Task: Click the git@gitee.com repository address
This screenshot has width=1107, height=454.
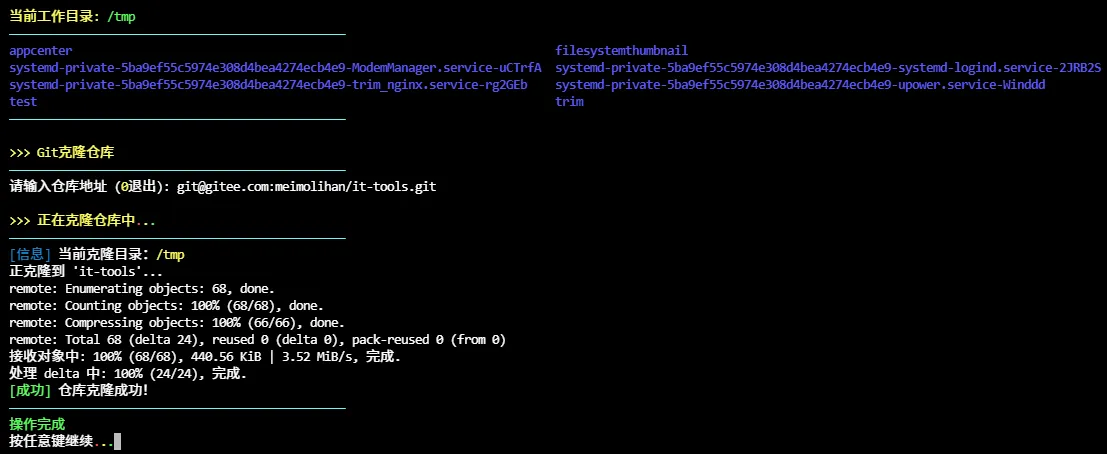Action: (x=306, y=187)
